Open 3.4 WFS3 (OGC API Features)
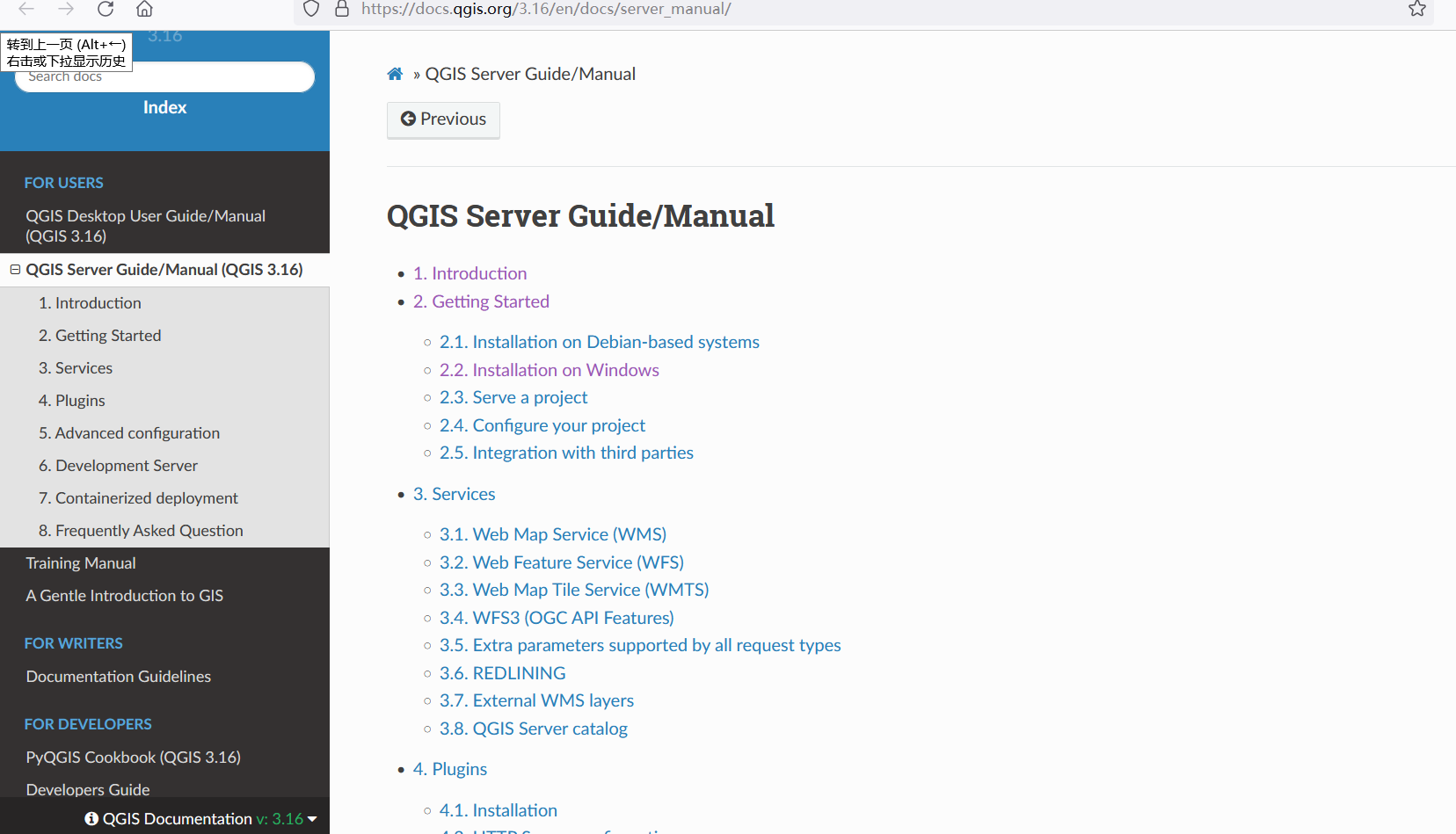This screenshot has height=834, width=1456. point(556,618)
